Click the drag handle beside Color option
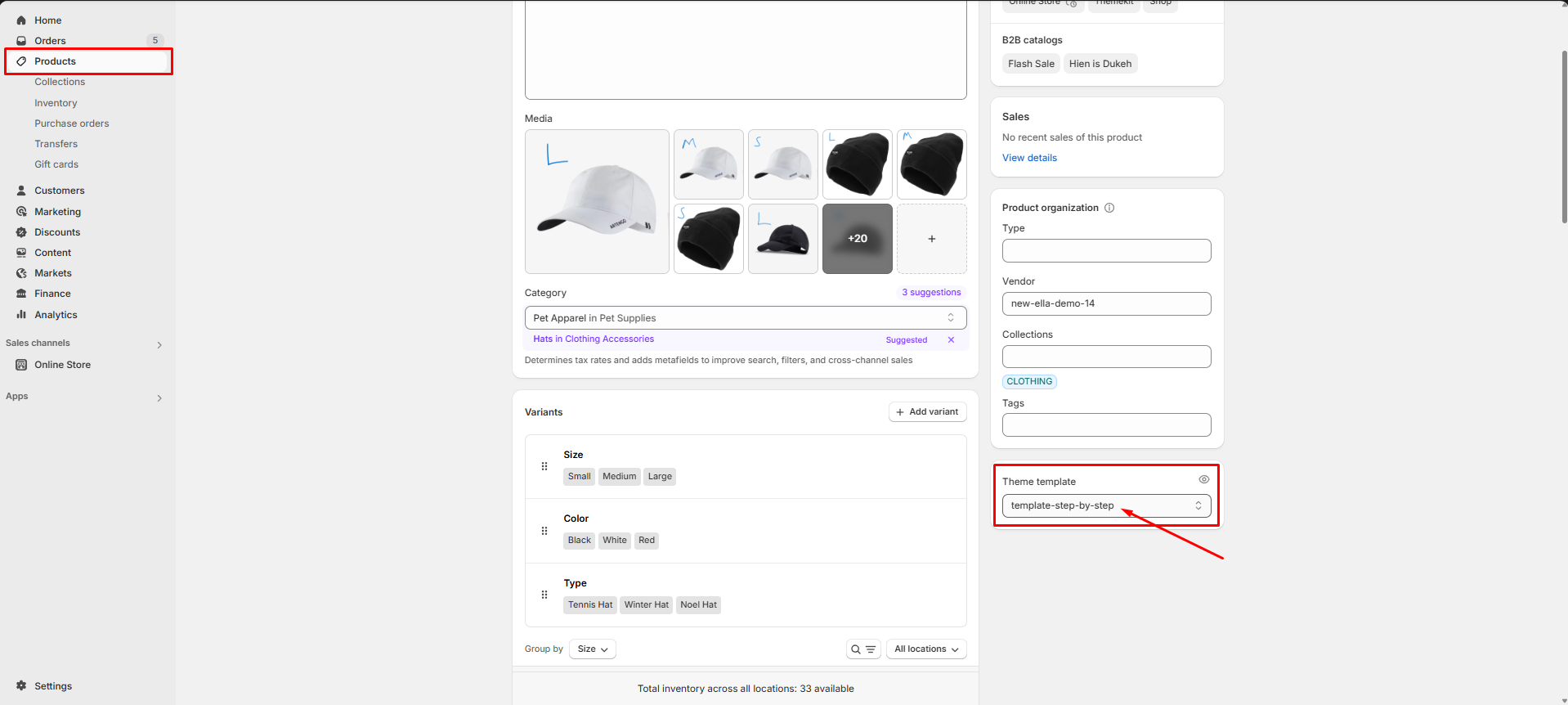The height and width of the screenshot is (705, 1568). [x=544, y=531]
